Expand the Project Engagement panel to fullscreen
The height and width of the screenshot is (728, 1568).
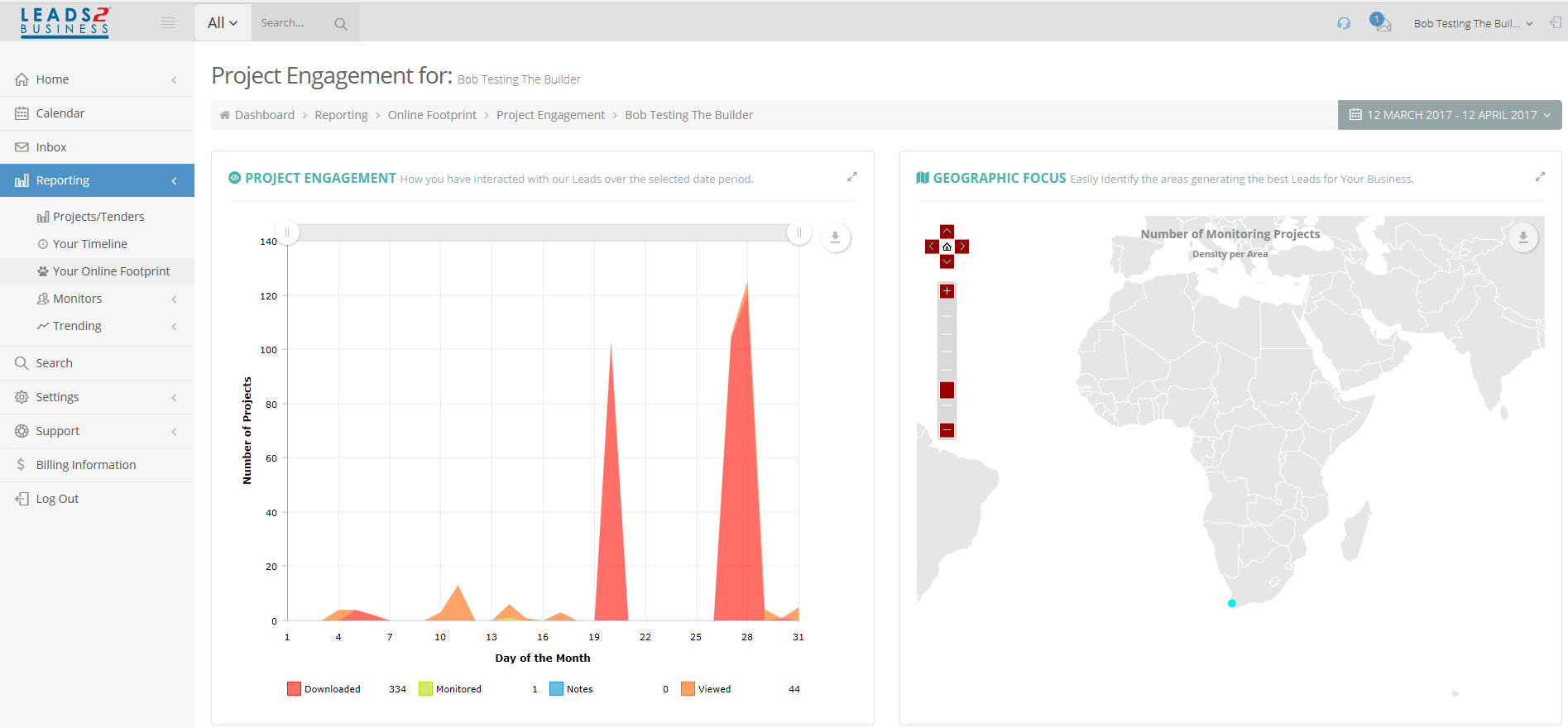[x=851, y=177]
